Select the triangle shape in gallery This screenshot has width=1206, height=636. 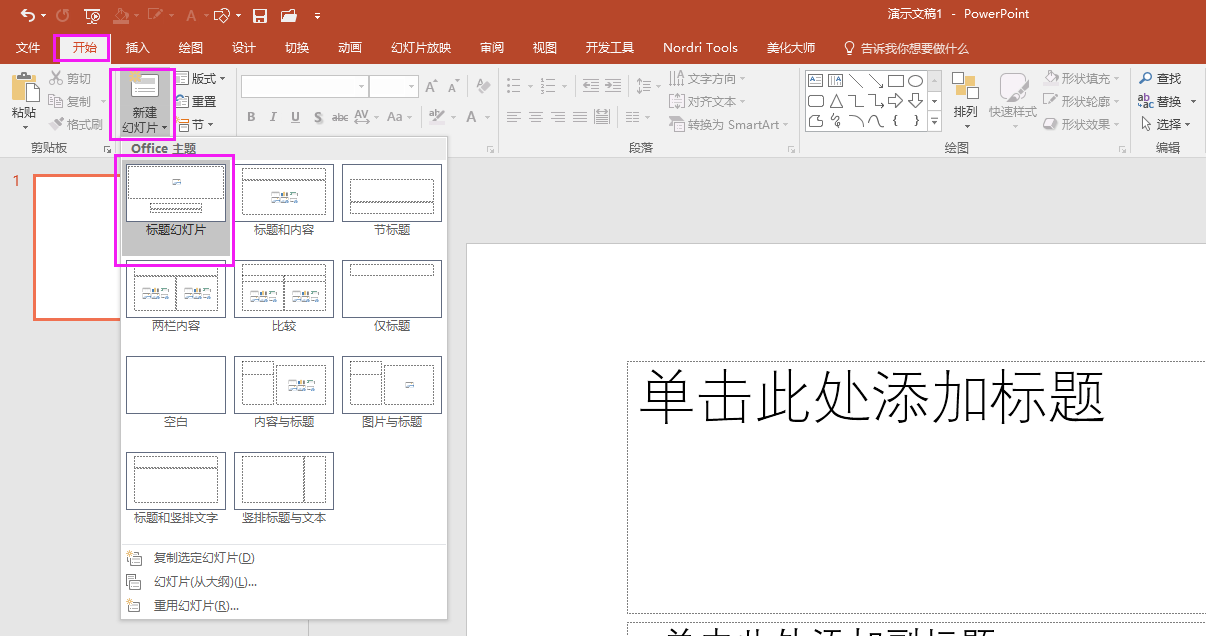(836, 101)
